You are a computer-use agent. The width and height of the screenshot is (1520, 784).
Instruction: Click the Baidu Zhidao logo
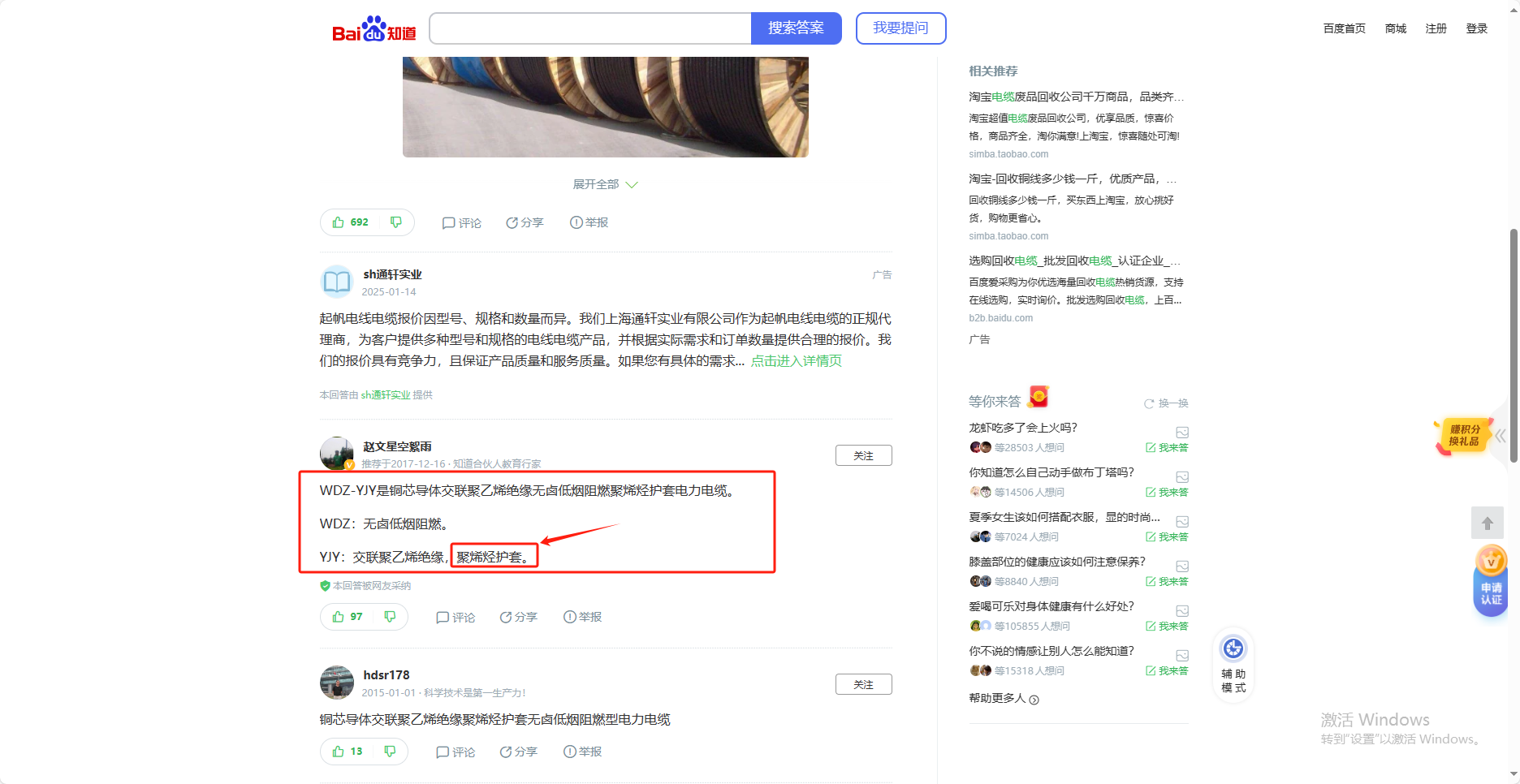[x=374, y=29]
